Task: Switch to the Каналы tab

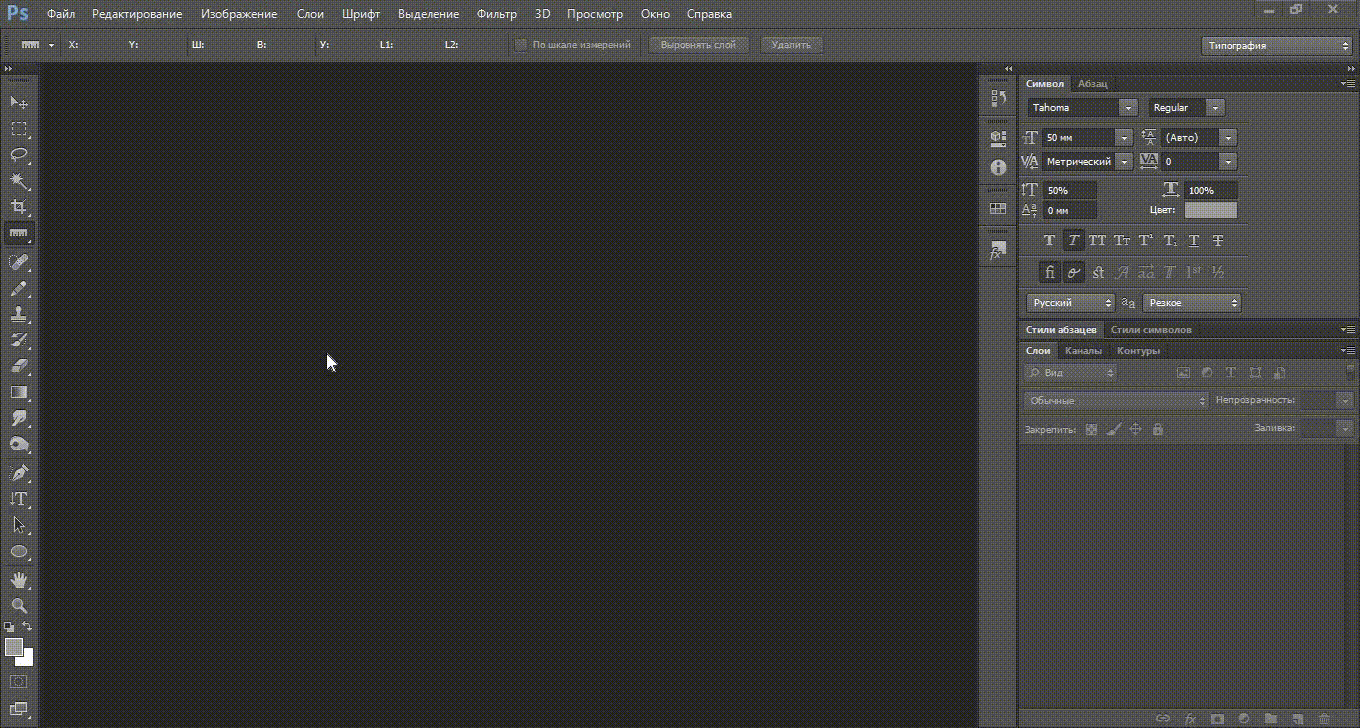Action: (x=1083, y=351)
